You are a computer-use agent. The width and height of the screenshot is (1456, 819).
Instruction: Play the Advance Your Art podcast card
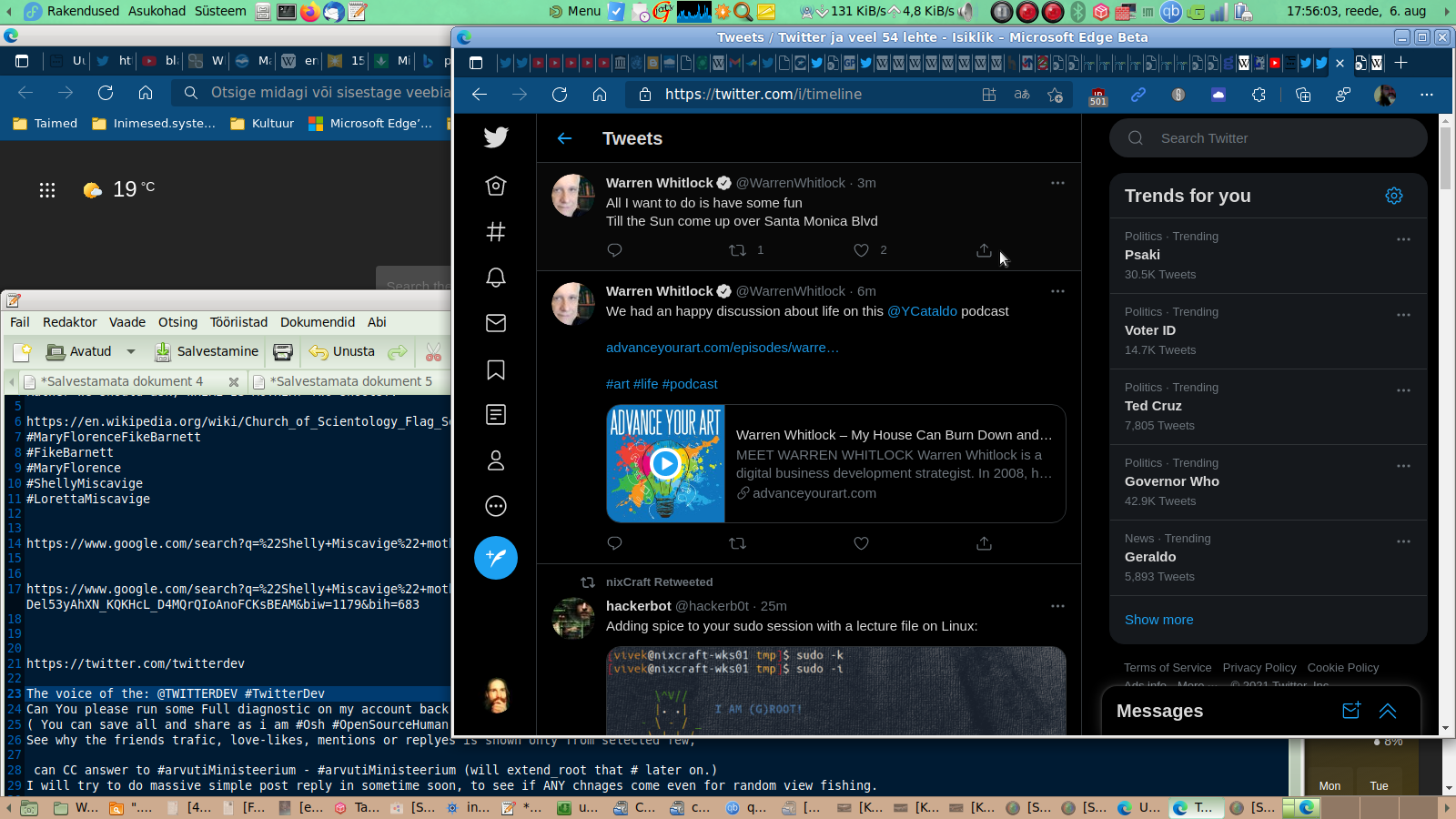[666, 464]
